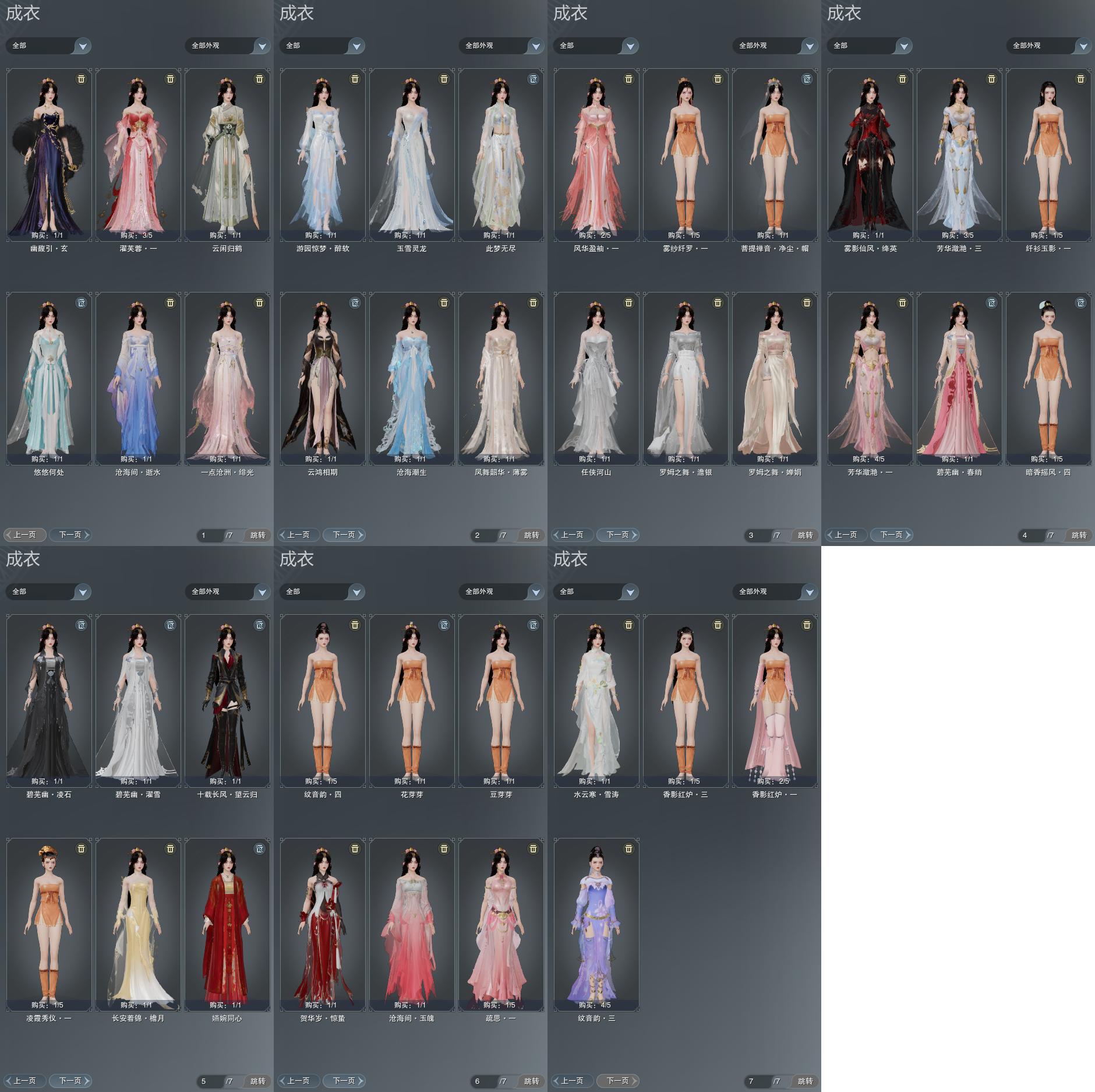This screenshot has height=1092, width=1095.
Task: Open 全部外观 dropdown in page 2 panel
Action: 501,45
